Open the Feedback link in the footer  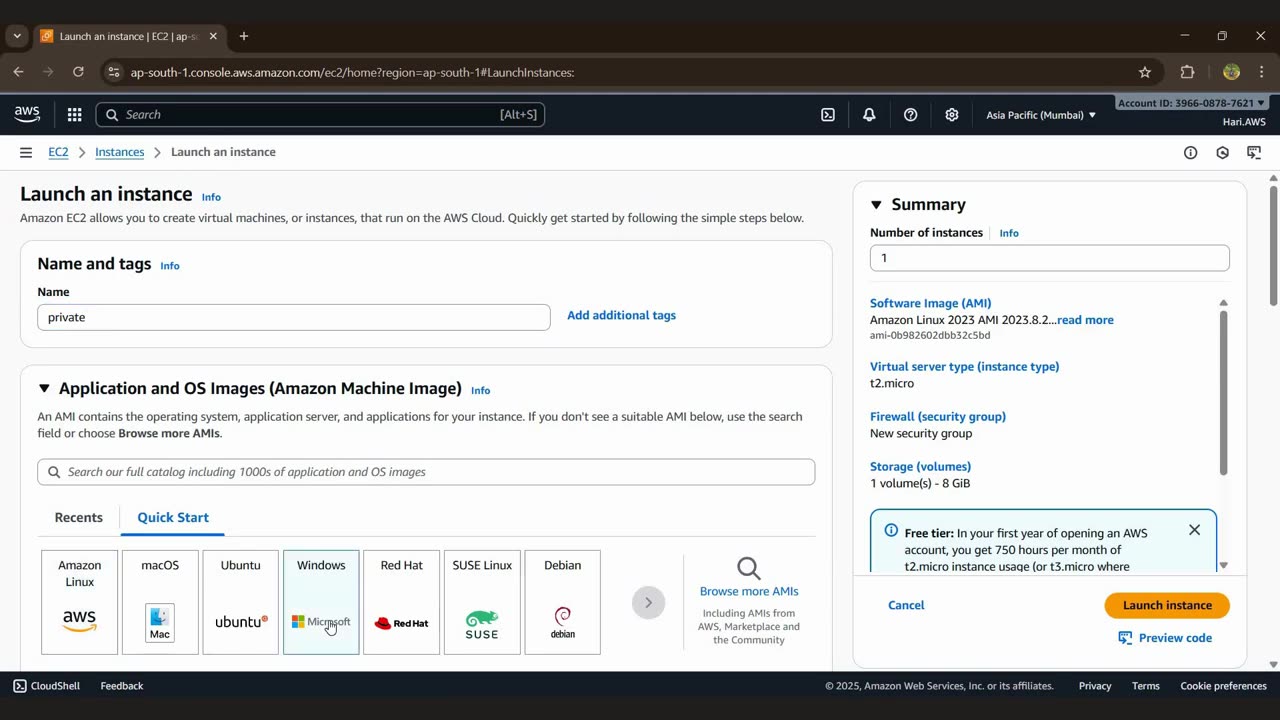122,686
